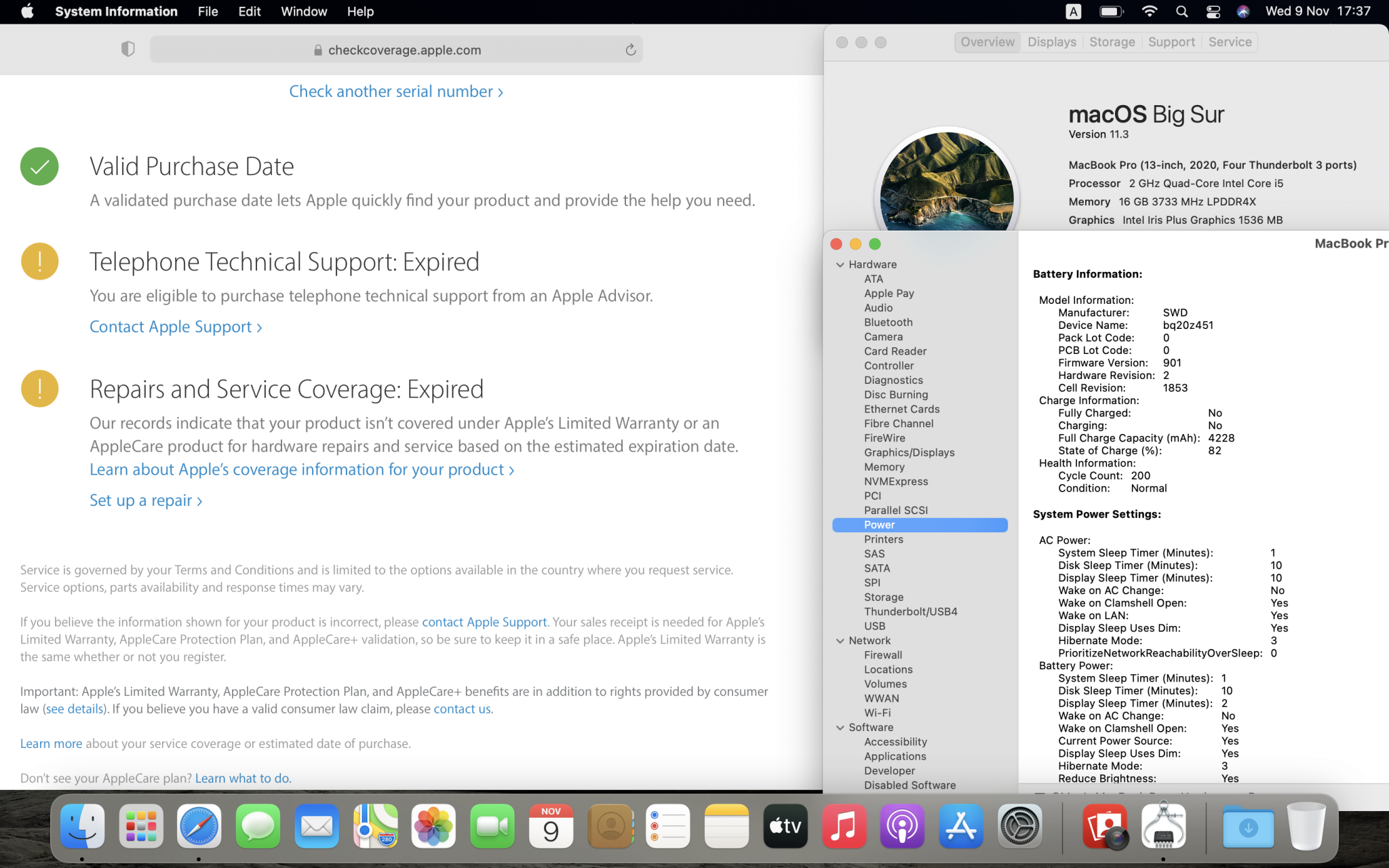
Task: Select Thunderbolt/USB4 in sidebar
Action: pyautogui.click(x=910, y=612)
